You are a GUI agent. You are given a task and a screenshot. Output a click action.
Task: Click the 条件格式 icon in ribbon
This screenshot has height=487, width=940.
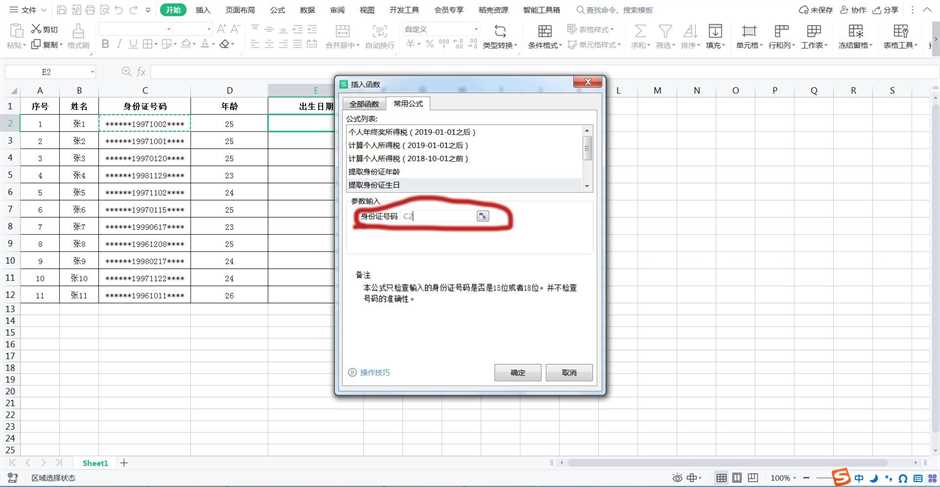[545, 31]
